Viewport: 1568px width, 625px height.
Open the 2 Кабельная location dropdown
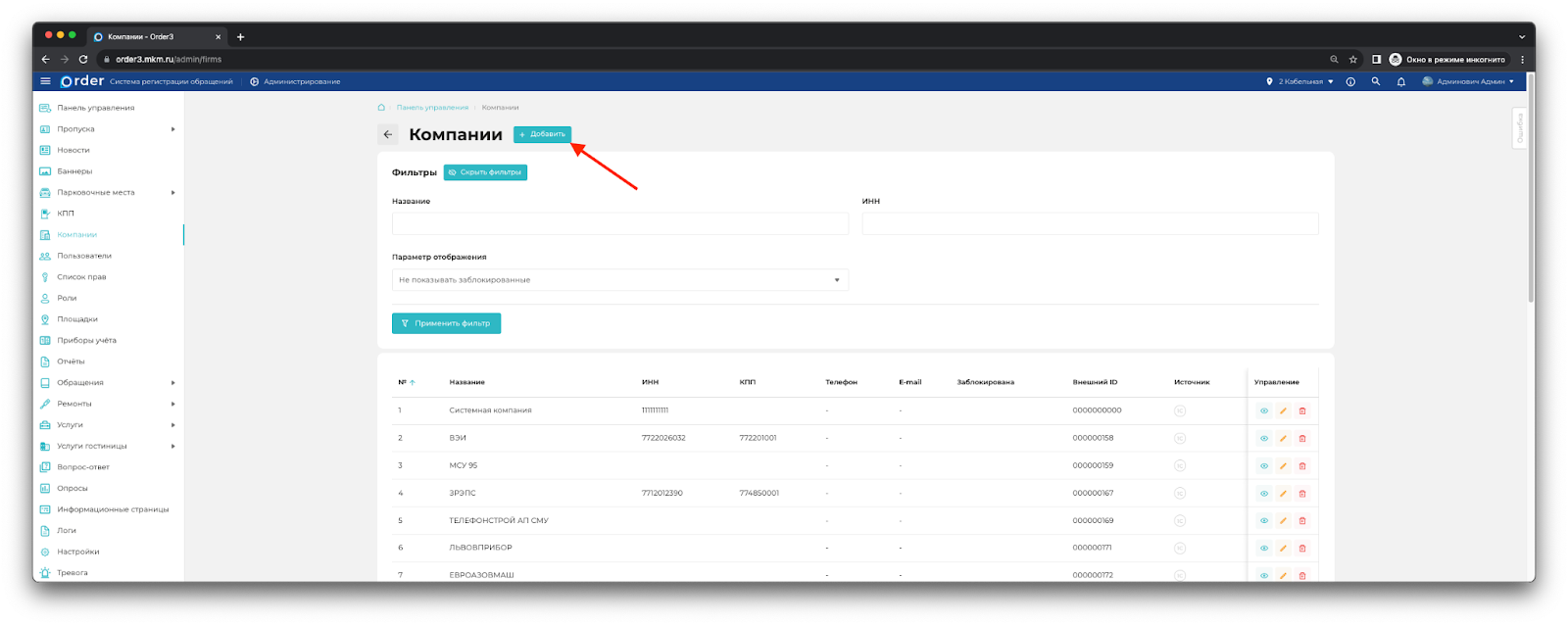(1300, 81)
